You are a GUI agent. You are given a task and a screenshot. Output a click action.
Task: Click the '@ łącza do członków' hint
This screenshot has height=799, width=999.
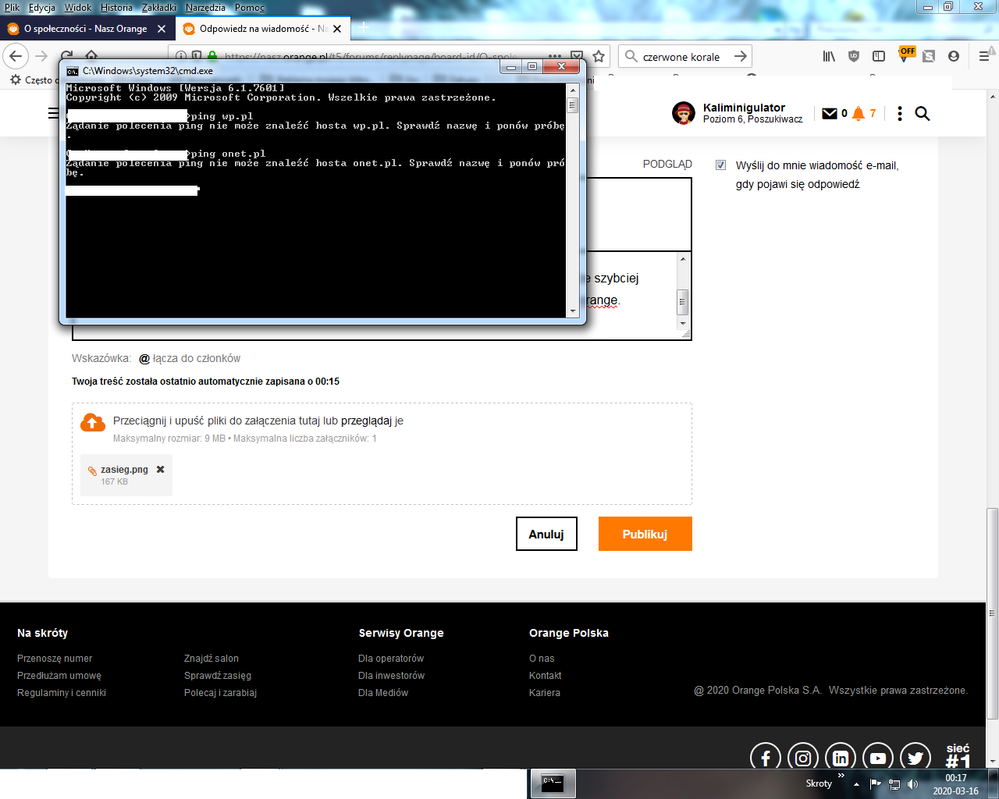coord(190,358)
